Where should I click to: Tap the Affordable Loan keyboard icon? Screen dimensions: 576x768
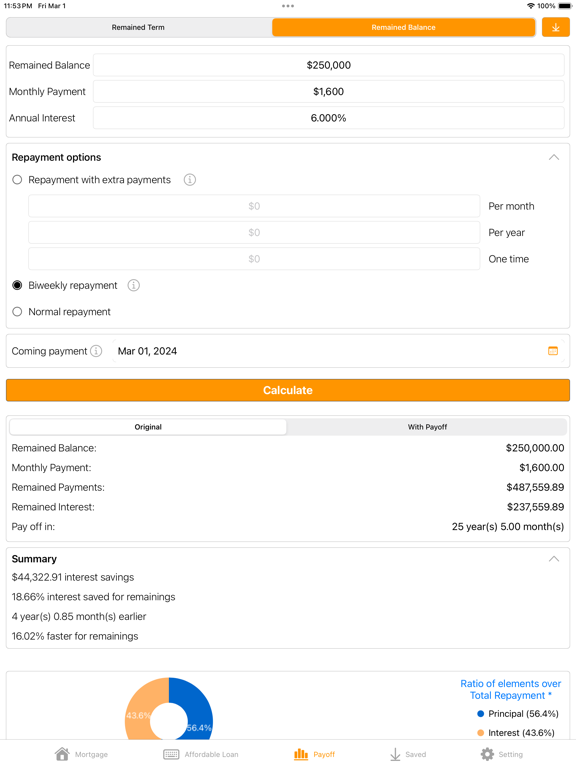pos(171,754)
